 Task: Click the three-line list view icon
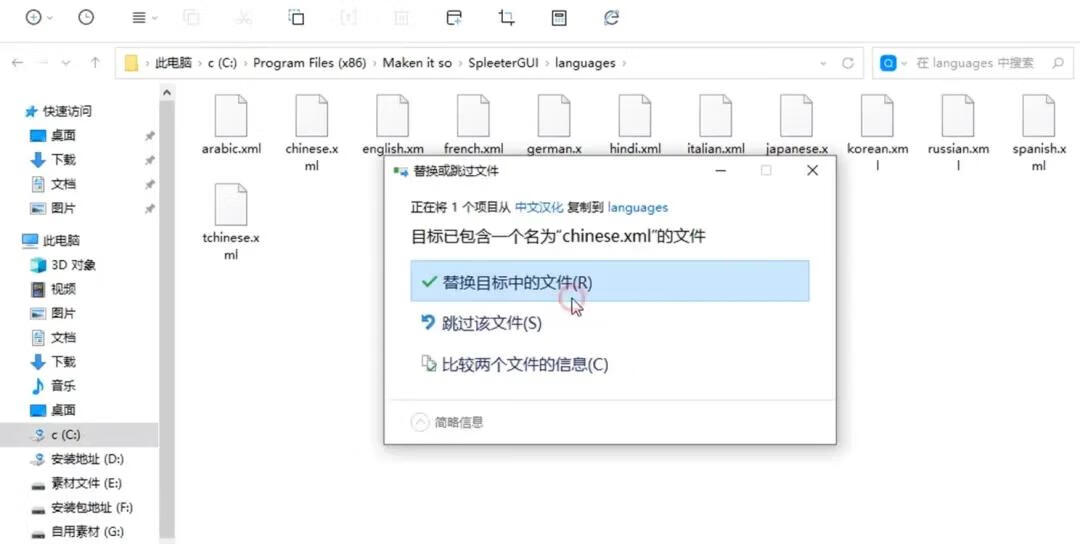click(139, 19)
